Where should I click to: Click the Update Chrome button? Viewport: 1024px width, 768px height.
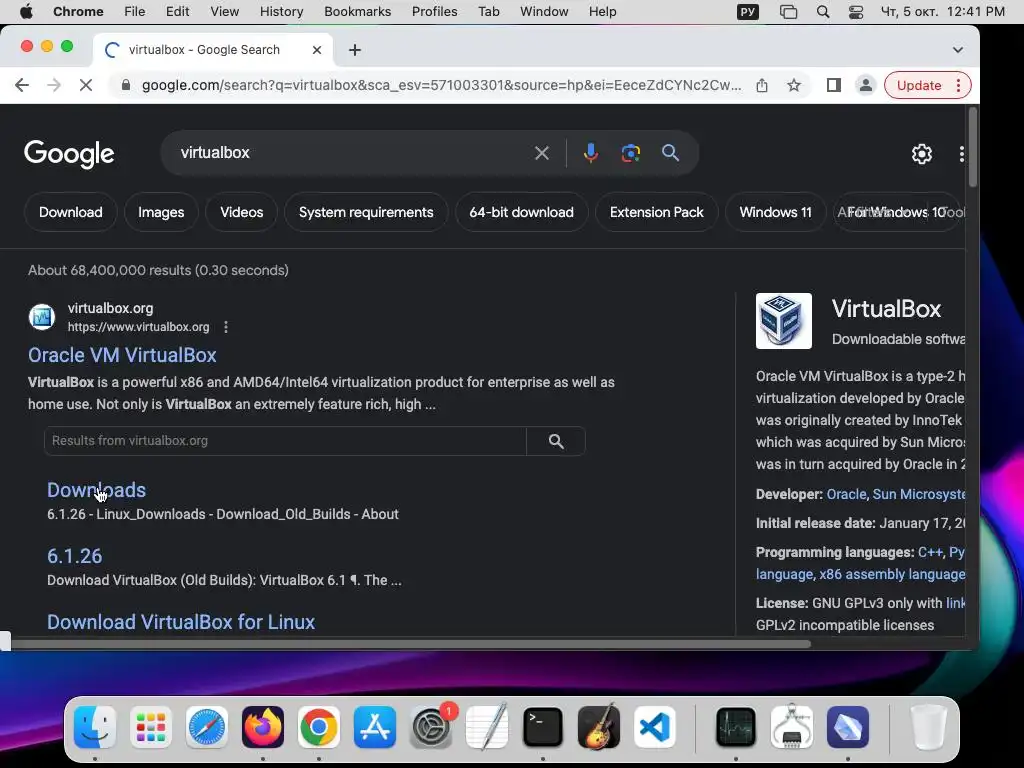(927, 85)
